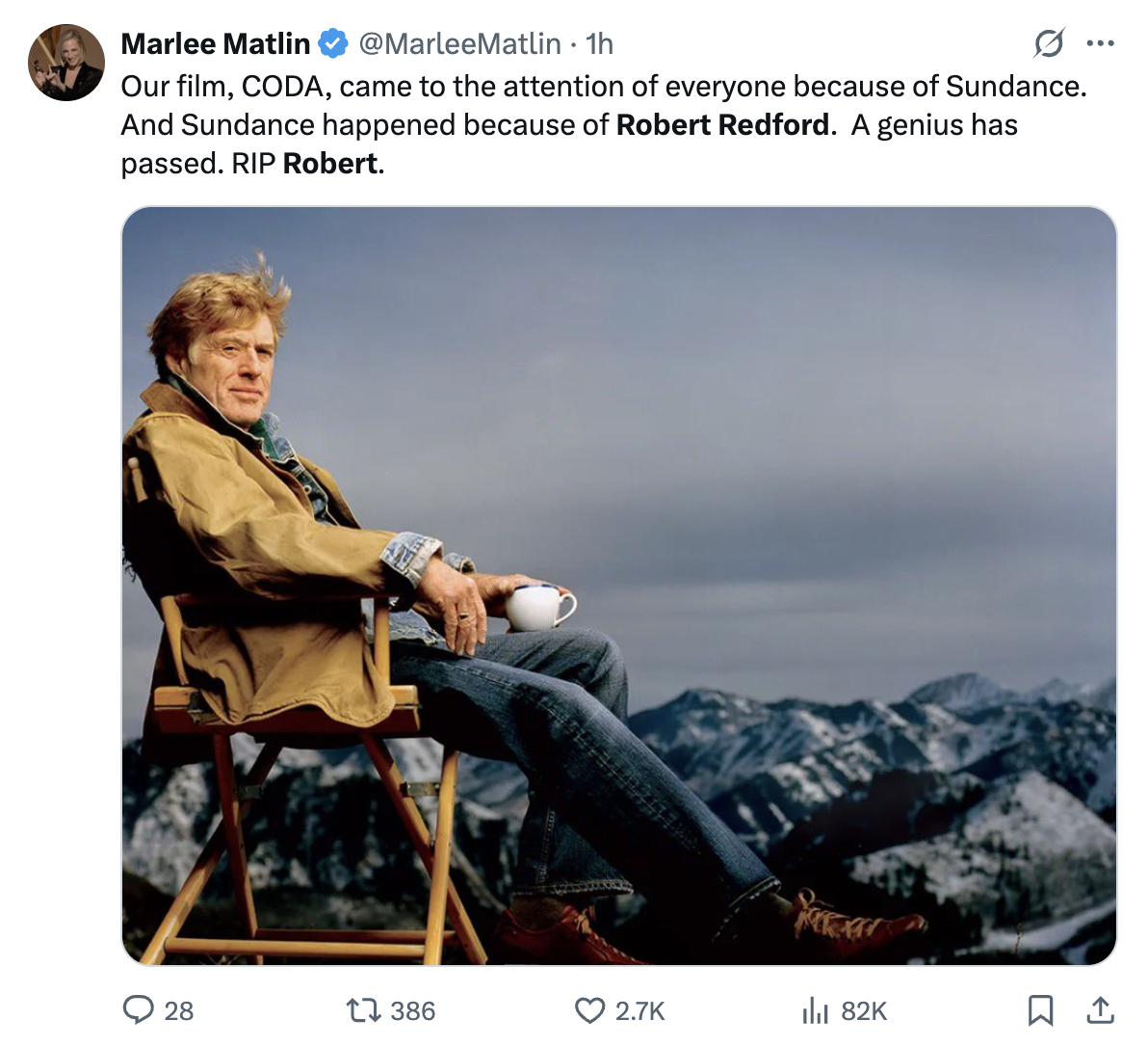Like the tweet with the heart
The image size is (1148, 1046).
point(588,1009)
